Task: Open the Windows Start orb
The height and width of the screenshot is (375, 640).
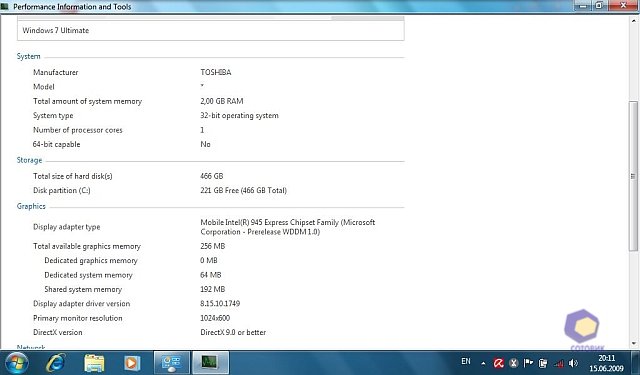Action: [x=16, y=363]
